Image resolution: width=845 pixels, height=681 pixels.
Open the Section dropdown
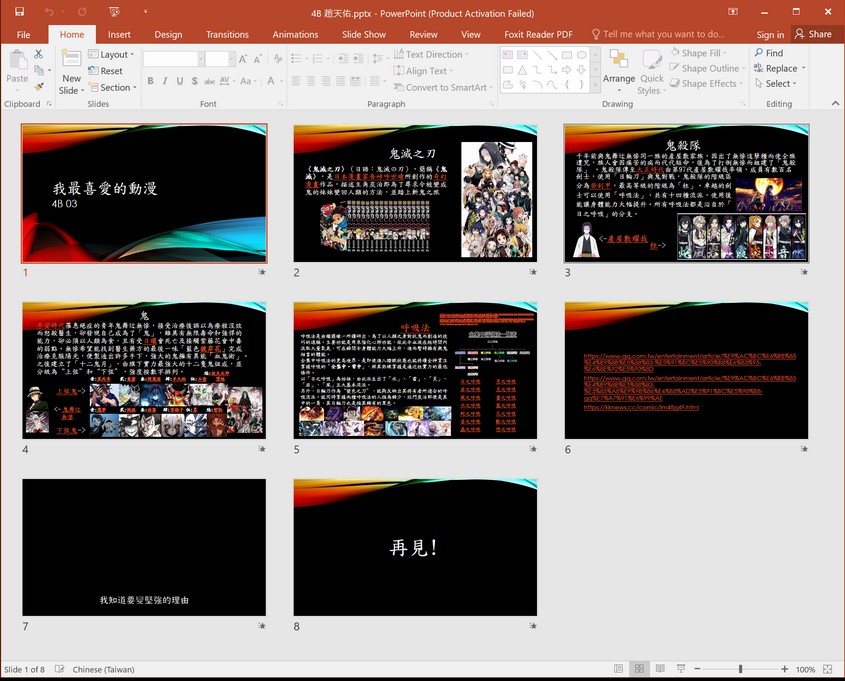point(112,87)
